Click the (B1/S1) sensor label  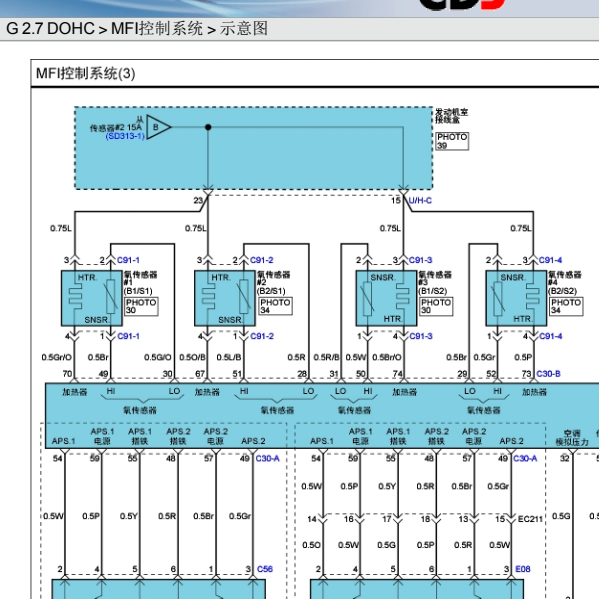pyautogui.click(x=138, y=291)
